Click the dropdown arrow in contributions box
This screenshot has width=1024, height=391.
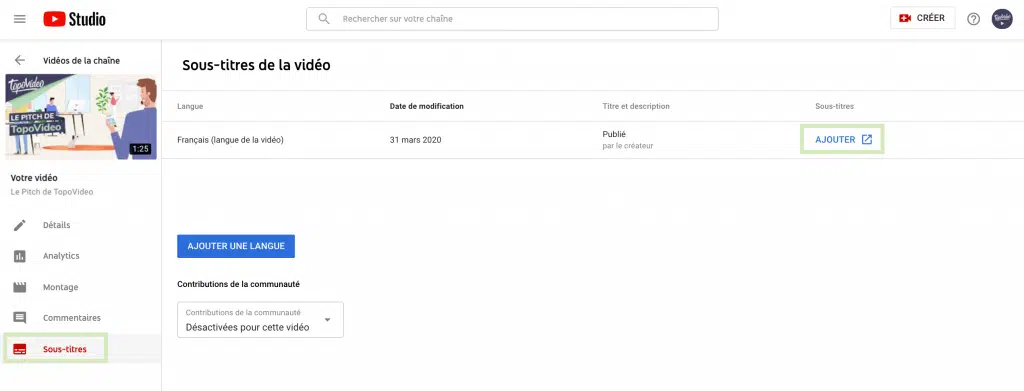pos(327,320)
